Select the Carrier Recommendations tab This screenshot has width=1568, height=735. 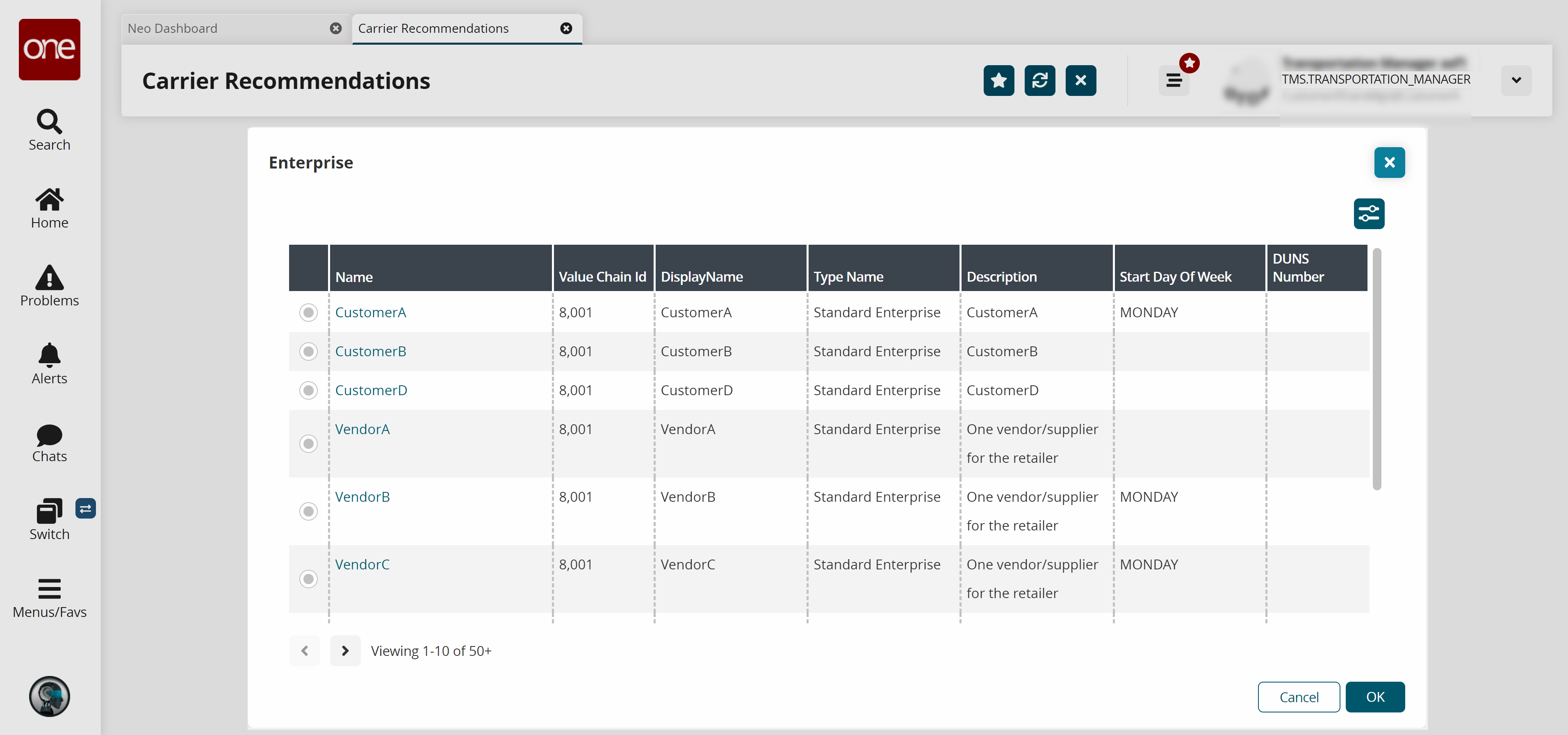tap(433, 29)
